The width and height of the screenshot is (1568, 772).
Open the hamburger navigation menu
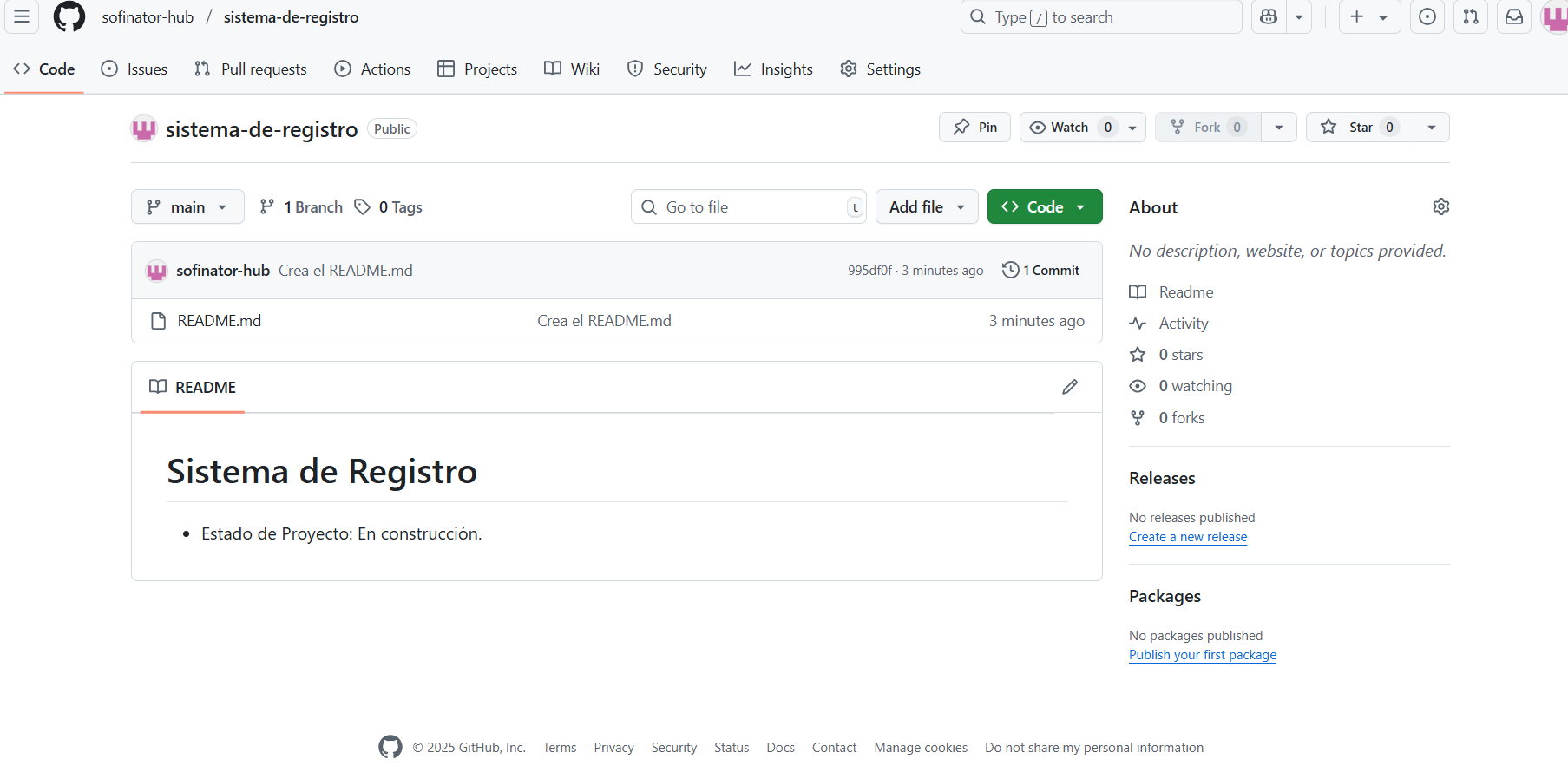pos(22,16)
